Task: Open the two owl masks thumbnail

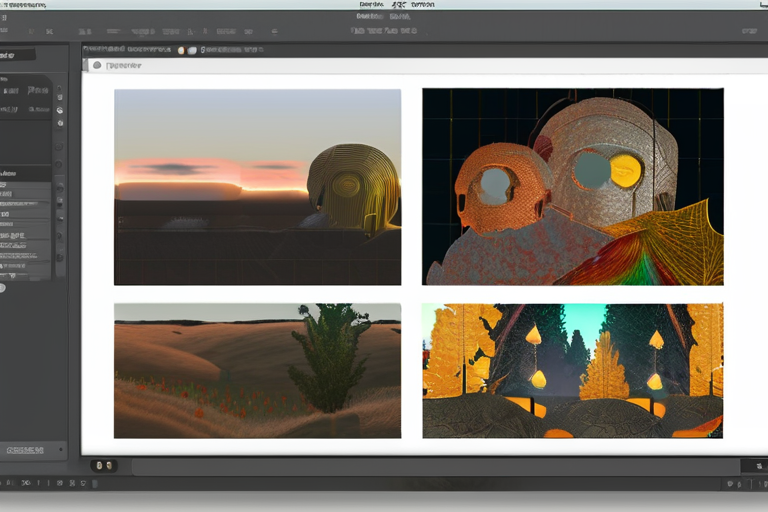Action: tap(573, 187)
